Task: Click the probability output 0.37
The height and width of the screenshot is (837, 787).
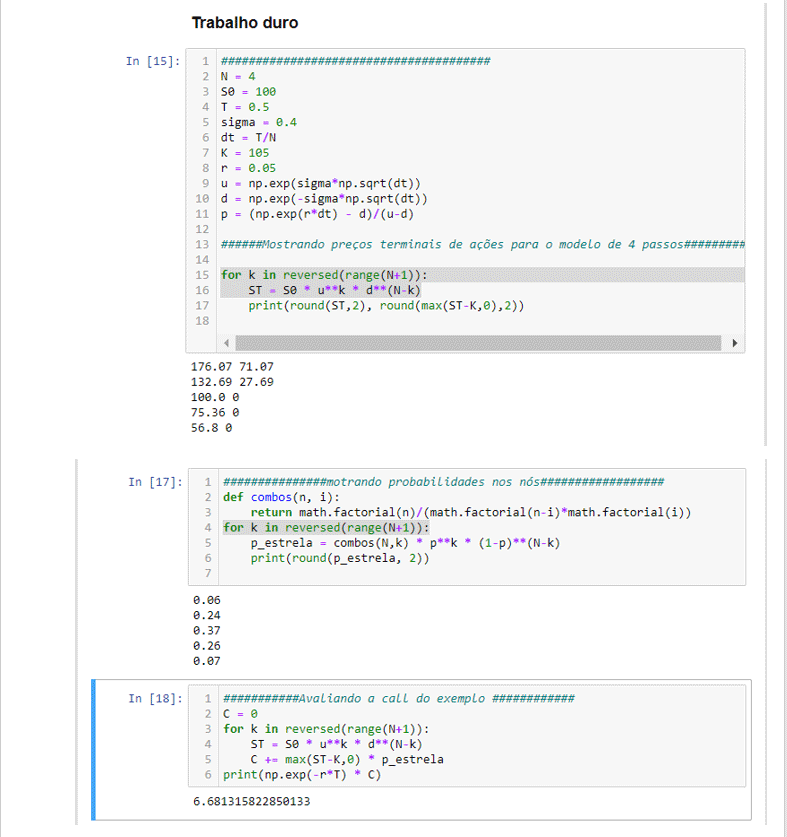Action: pyautogui.click(x=206, y=630)
